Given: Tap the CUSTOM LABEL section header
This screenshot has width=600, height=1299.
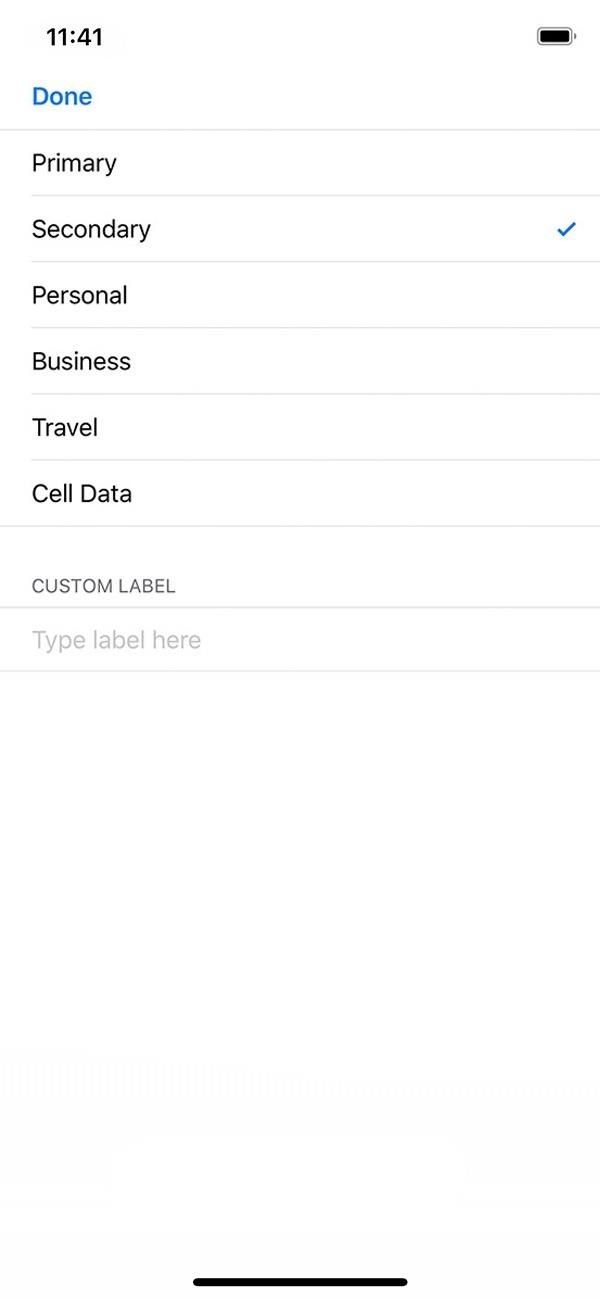Looking at the screenshot, I should coord(103,586).
